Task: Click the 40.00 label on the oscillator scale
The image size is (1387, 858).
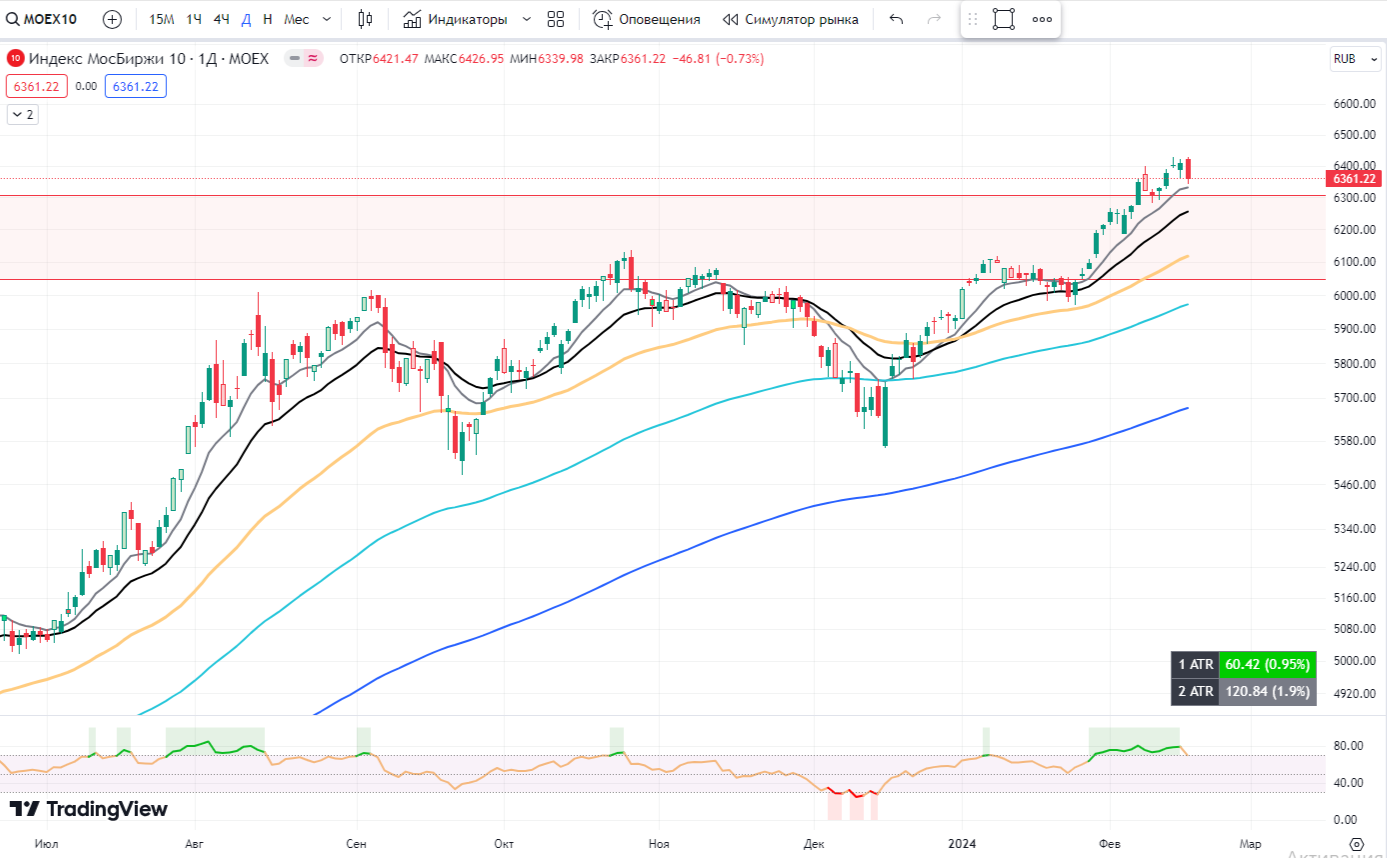Action: pyautogui.click(x=1348, y=783)
